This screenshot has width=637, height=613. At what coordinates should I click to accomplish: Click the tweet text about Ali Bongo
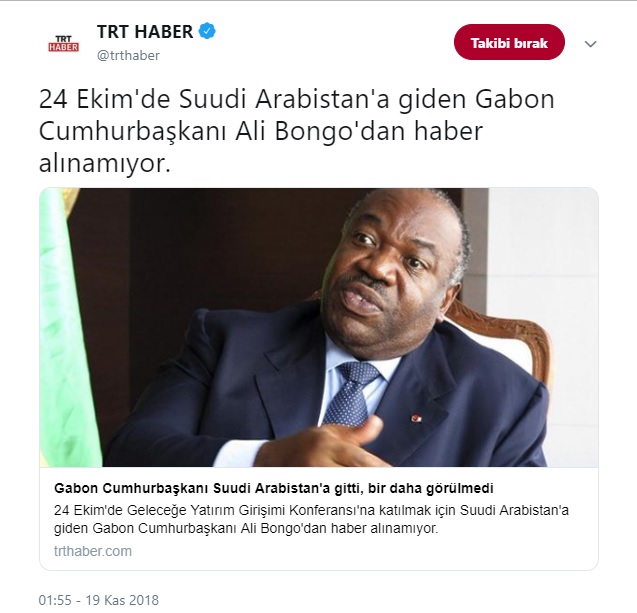[297, 132]
